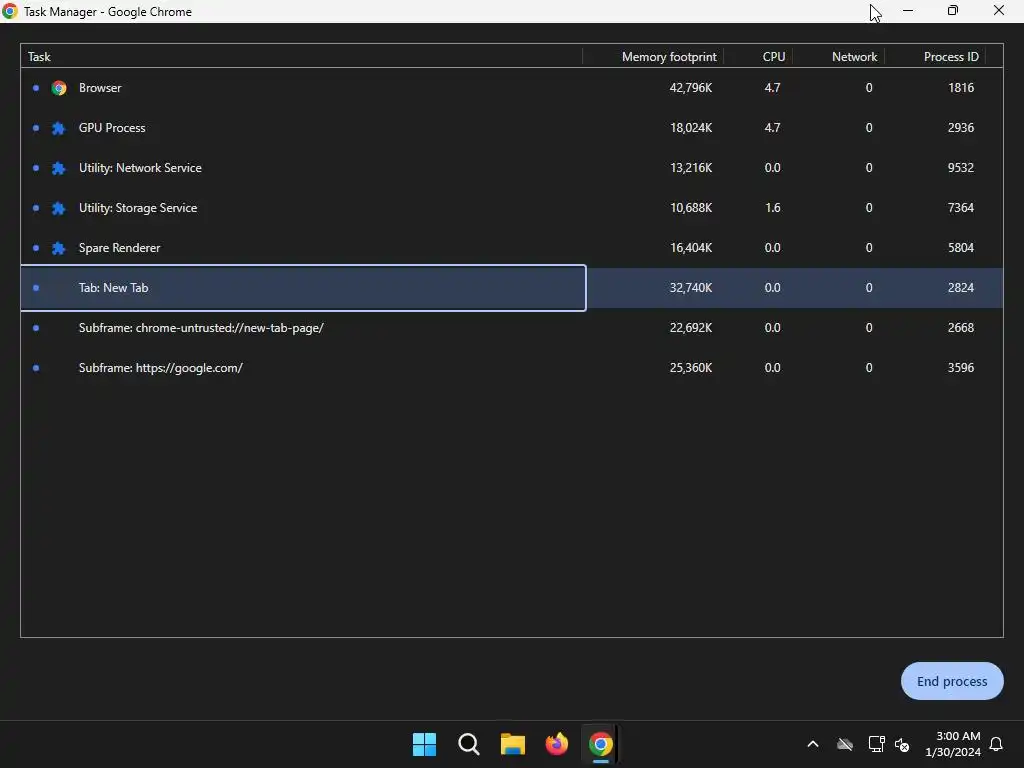This screenshot has width=1024, height=768.
Task: Click the OneDrive cloud tray icon
Action: point(845,744)
